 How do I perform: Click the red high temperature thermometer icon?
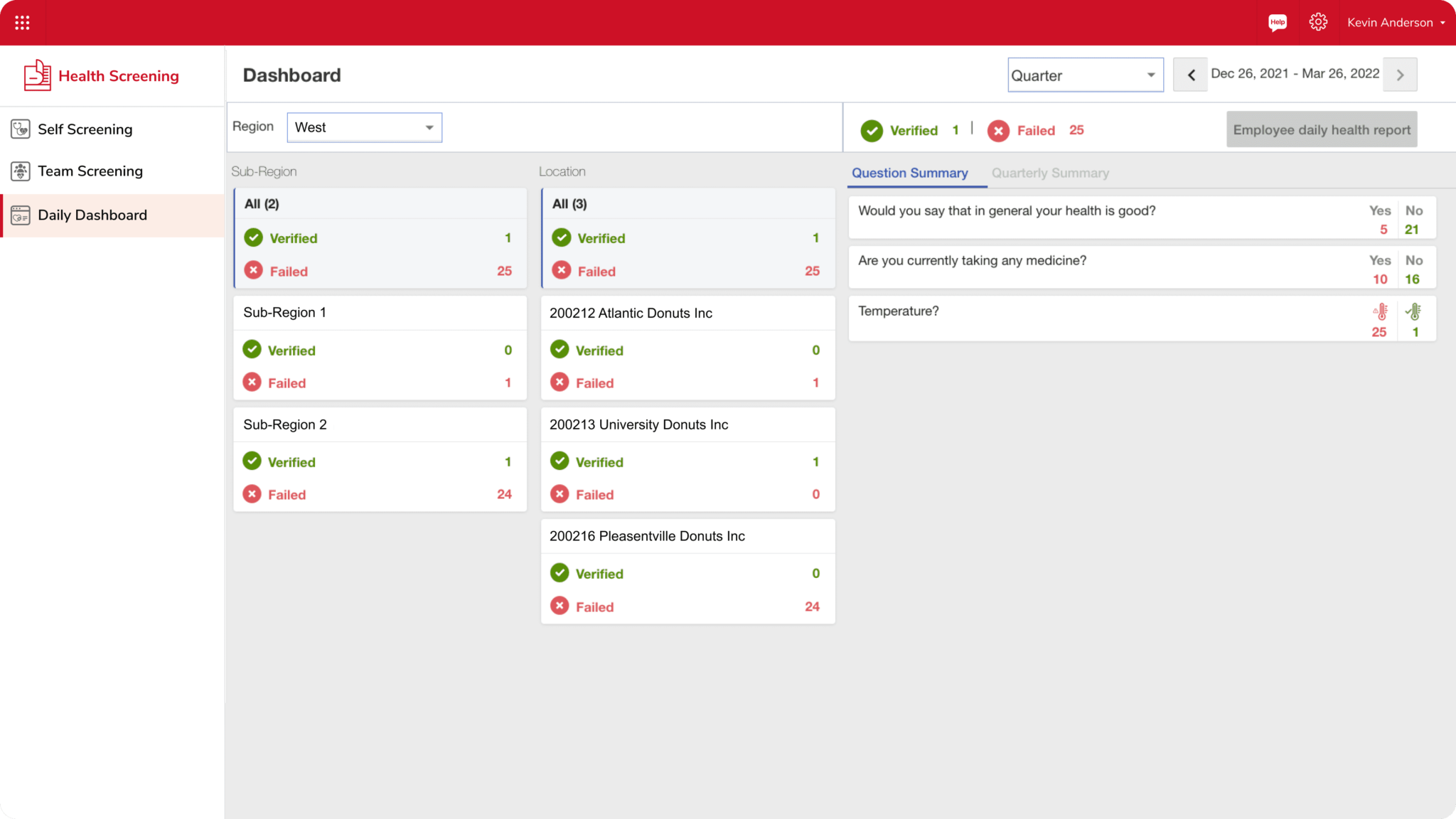click(1380, 312)
